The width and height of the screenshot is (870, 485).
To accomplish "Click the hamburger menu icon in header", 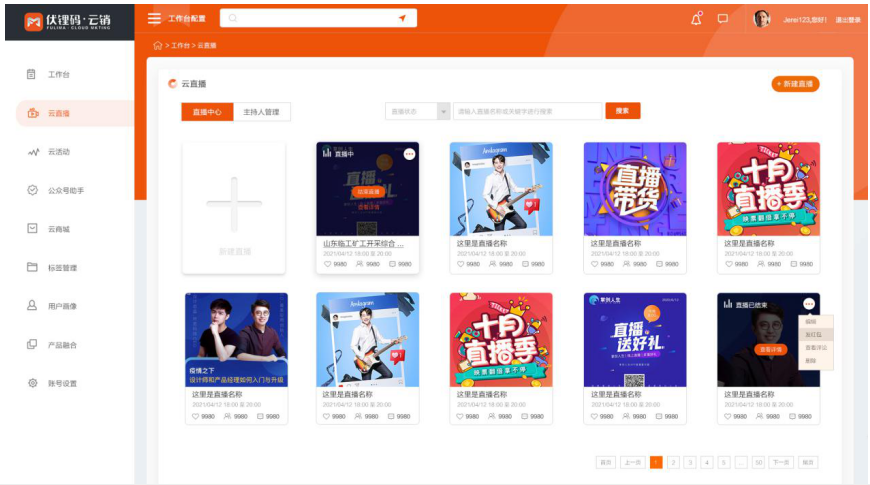I will point(154,19).
